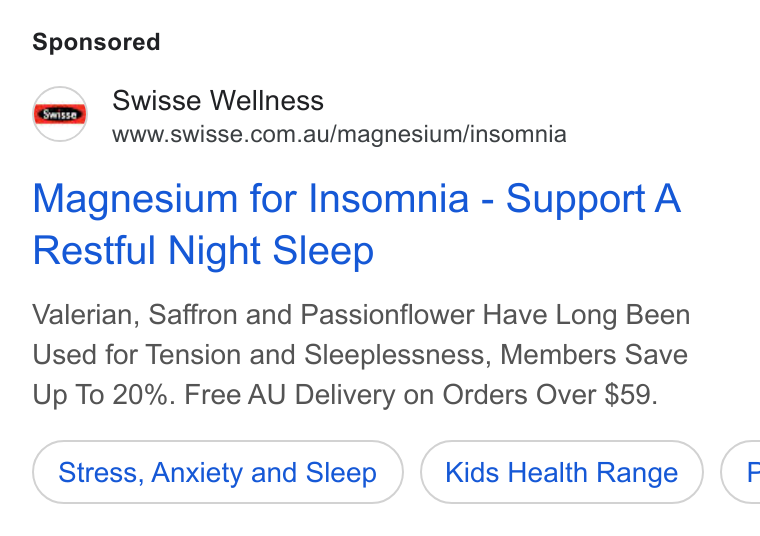Viewport: 760px width, 536px height.
Task: Click the word Insomnia in the headline
Action: [389, 198]
